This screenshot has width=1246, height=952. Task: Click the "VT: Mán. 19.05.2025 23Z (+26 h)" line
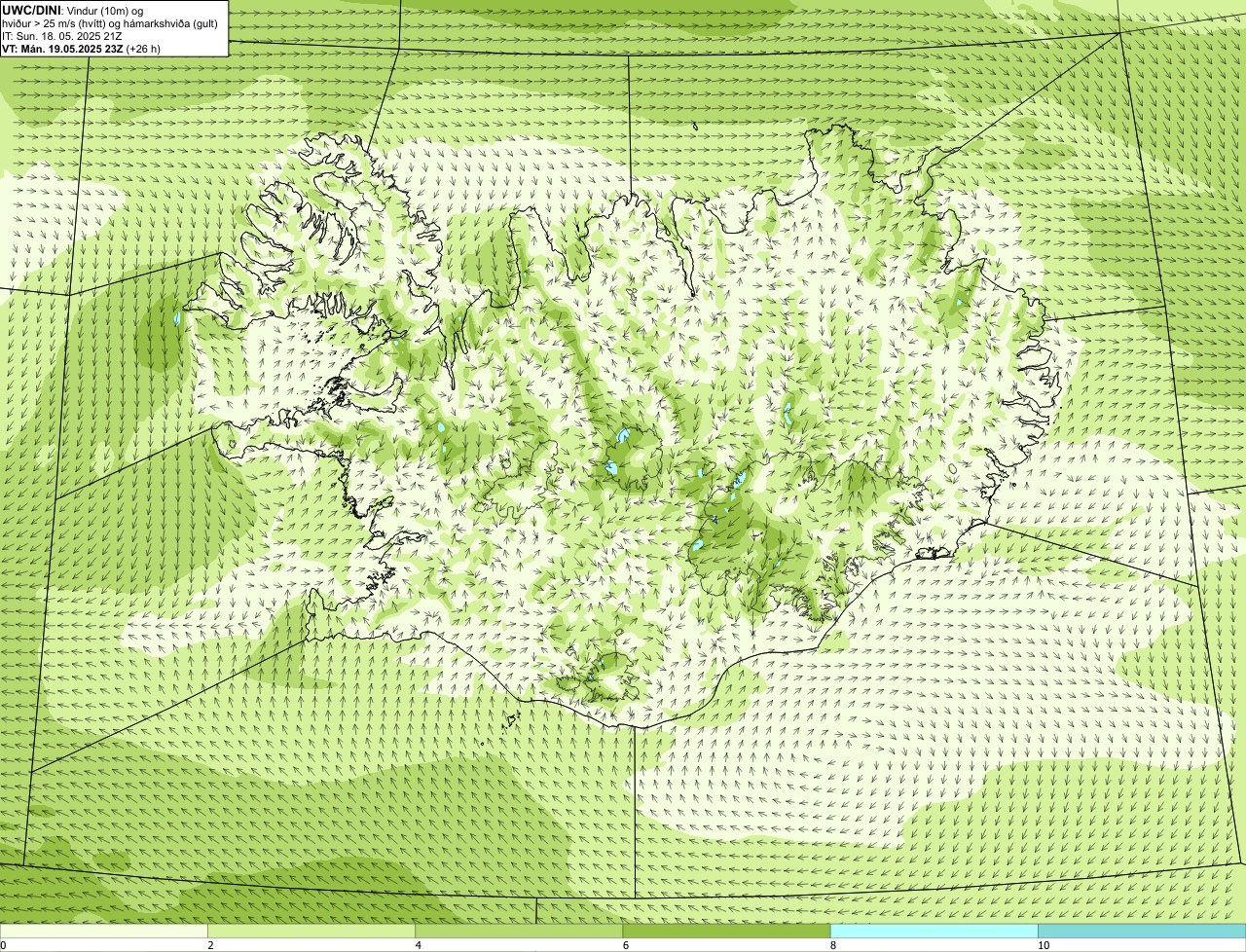(x=81, y=48)
